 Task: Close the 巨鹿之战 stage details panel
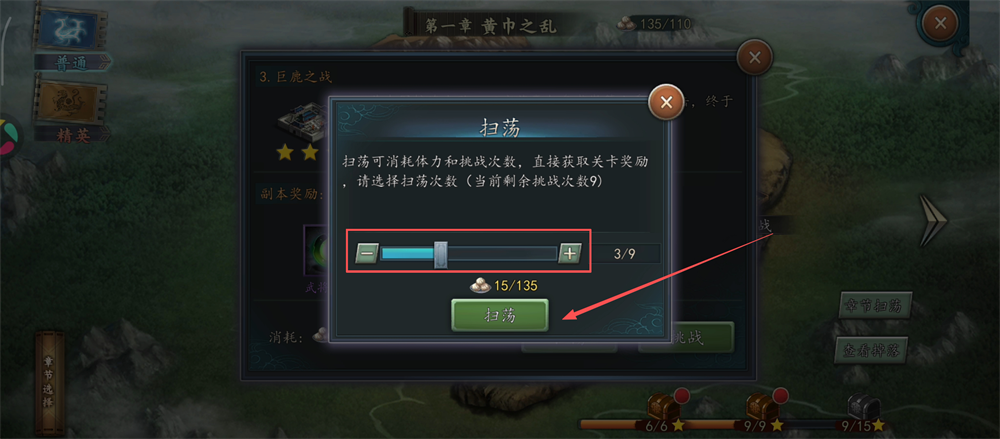click(x=754, y=57)
